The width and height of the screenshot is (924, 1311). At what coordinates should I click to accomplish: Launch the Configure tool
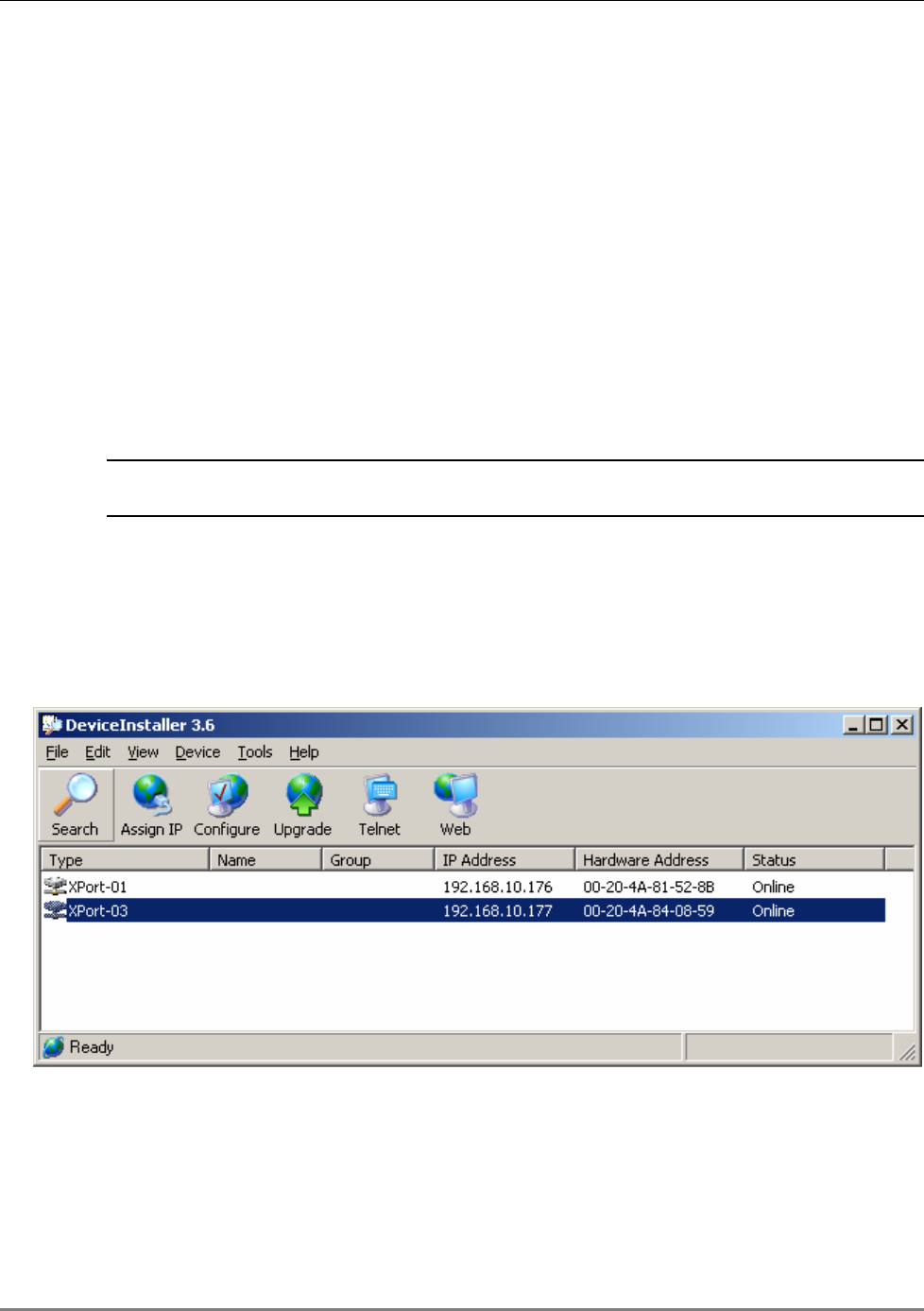[x=227, y=804]
